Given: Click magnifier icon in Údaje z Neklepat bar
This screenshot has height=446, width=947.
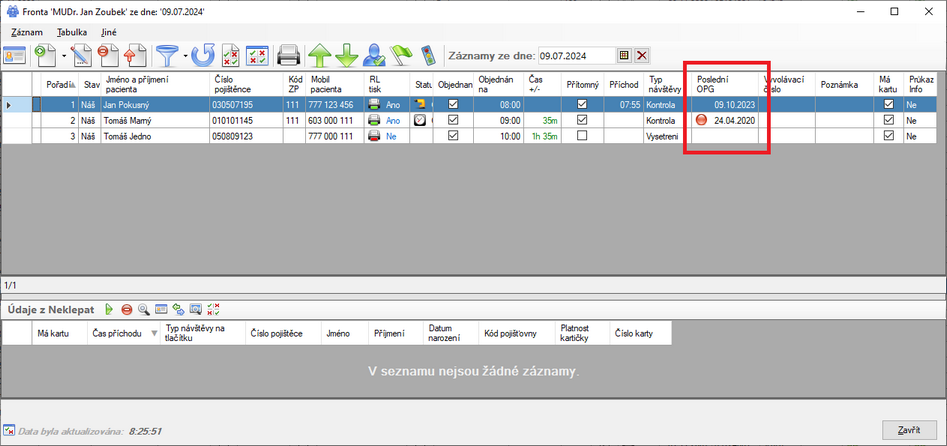Looking at the screenshot, I should click(x=144, y=309).
